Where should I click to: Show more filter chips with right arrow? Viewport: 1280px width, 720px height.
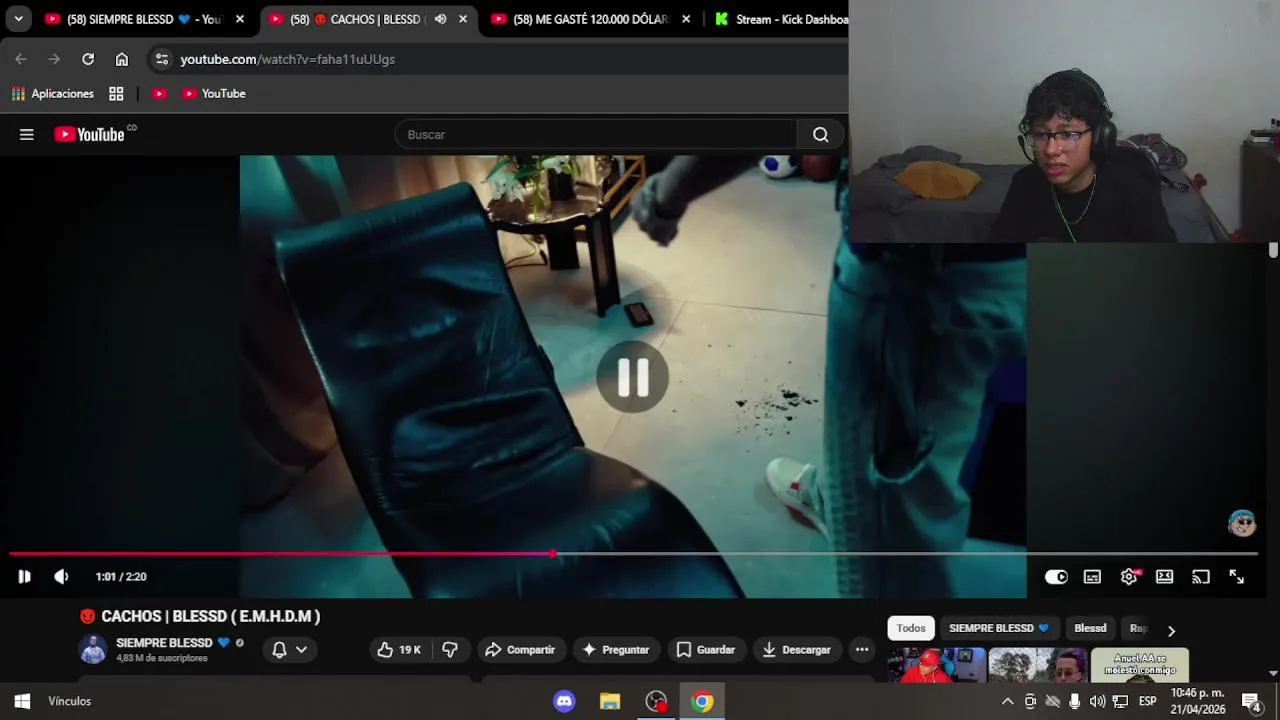pos(1171,630)
